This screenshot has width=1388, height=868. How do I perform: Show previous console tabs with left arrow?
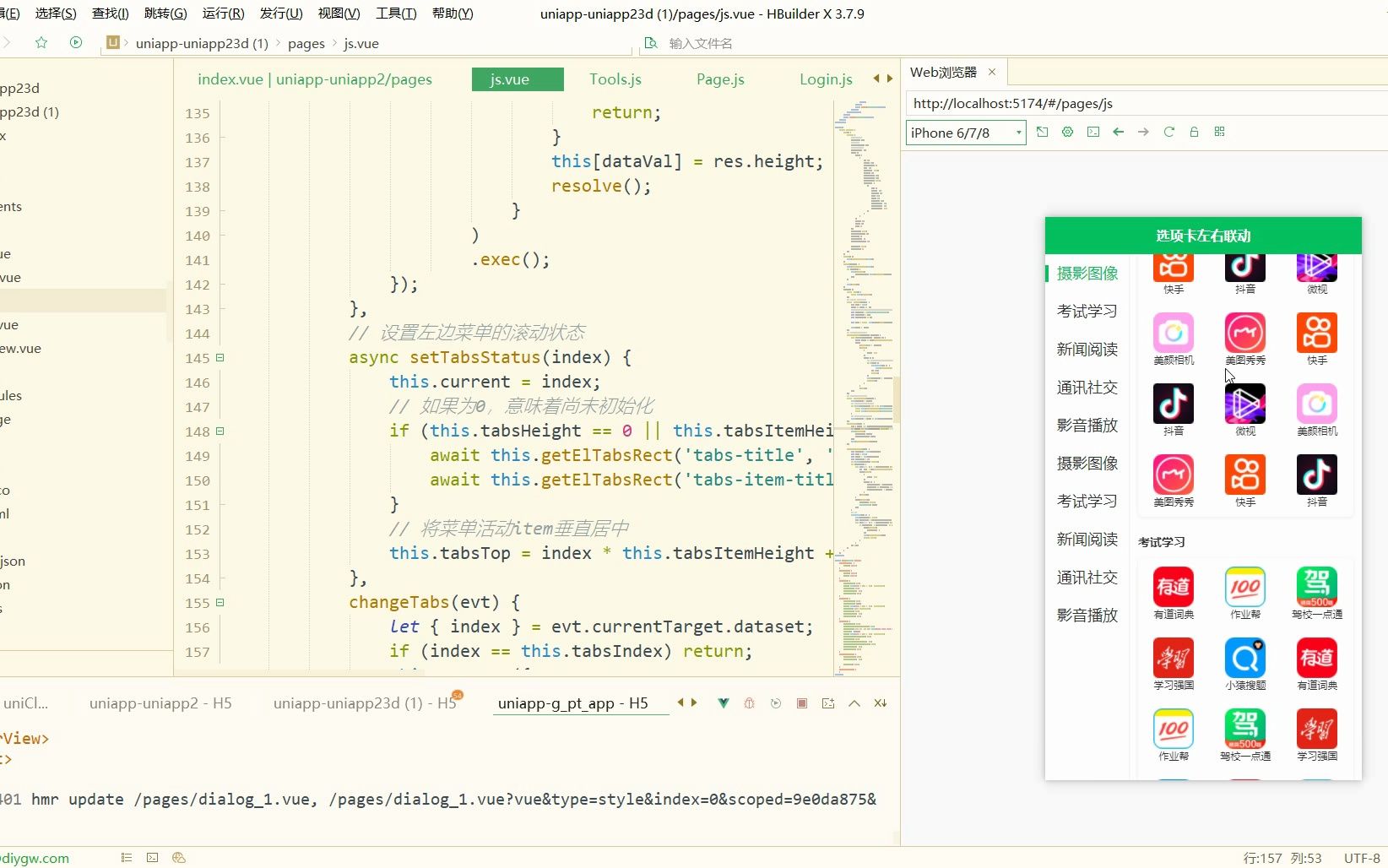pos(680,703)
